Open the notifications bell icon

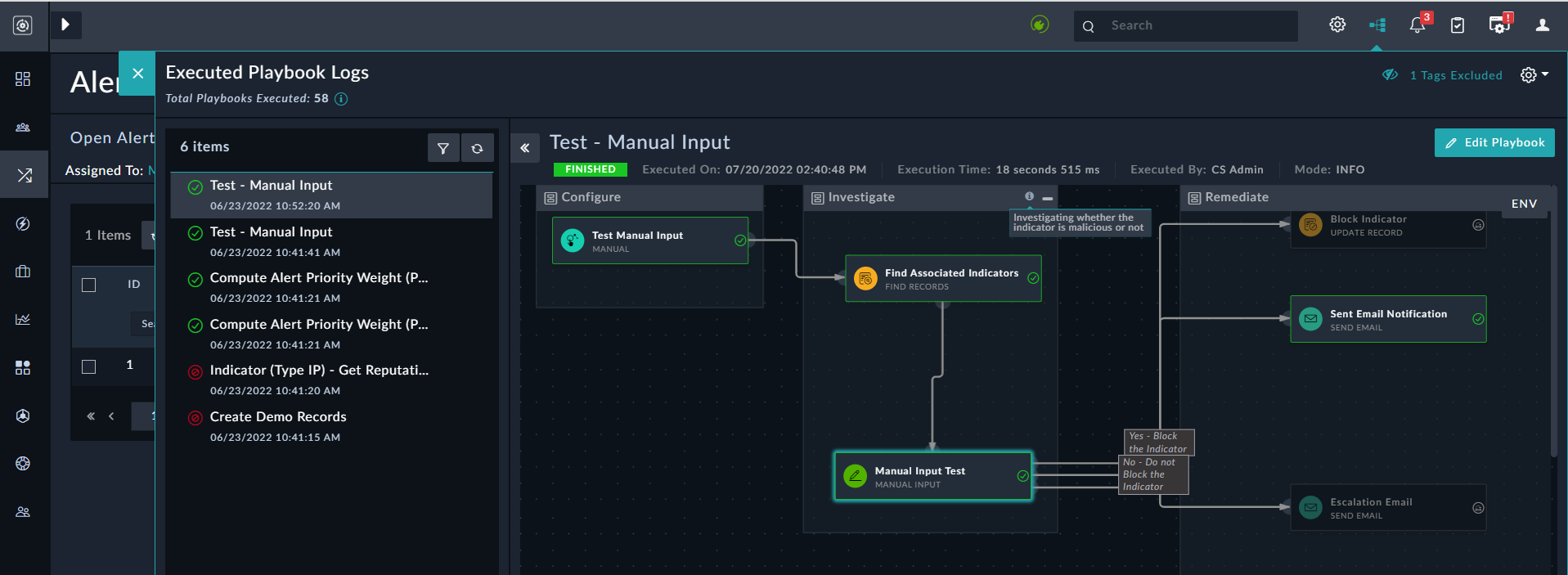(1417, 25)
